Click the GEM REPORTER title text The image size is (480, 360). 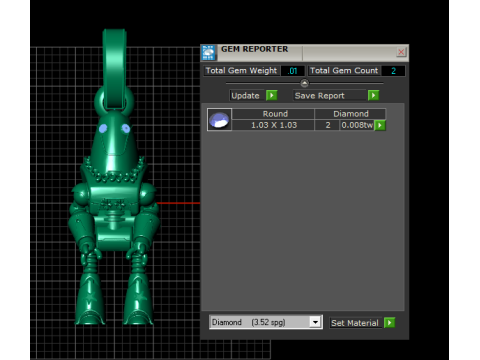pos(255,49)
